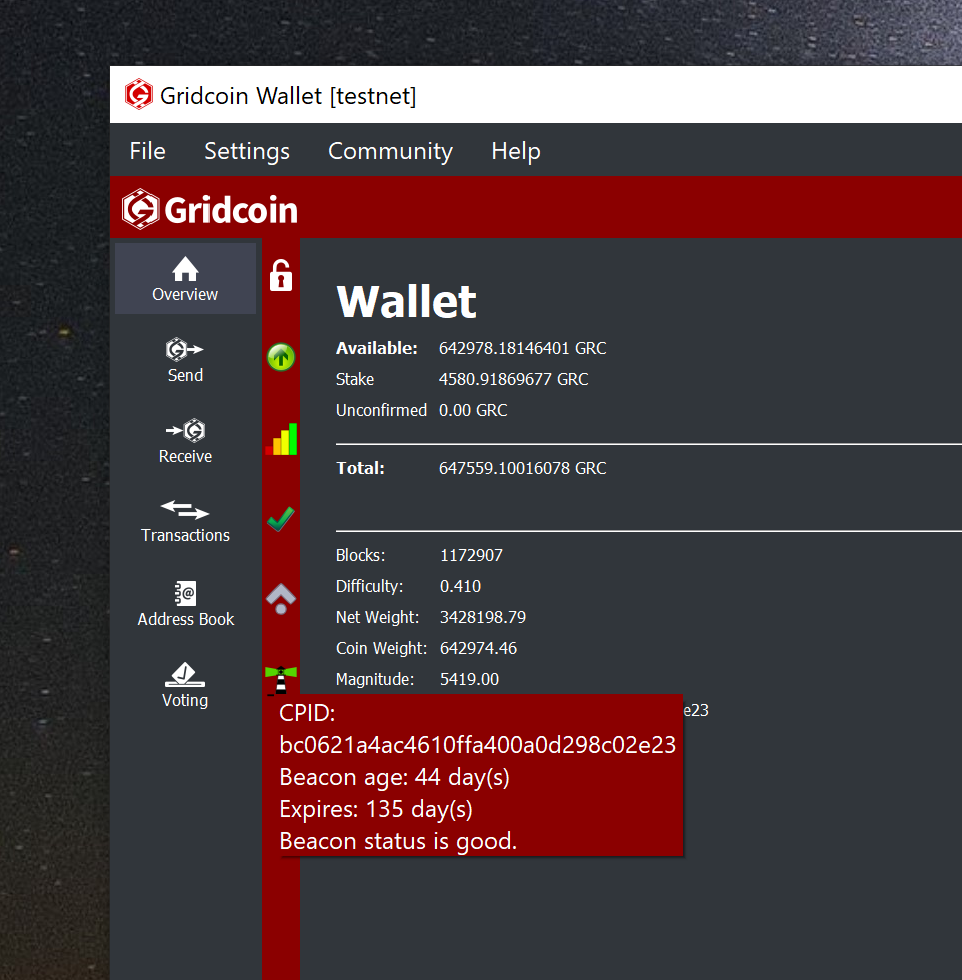Go to the Overview page
Image resolution: width=962 pixels, height=980 pixels.
tap(185, 279)
